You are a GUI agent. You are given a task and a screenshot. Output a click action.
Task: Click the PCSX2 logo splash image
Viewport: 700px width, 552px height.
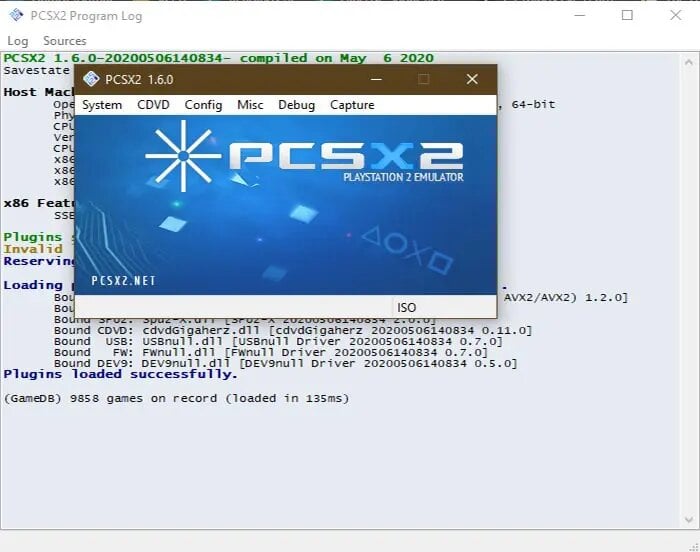pos(285,205)
